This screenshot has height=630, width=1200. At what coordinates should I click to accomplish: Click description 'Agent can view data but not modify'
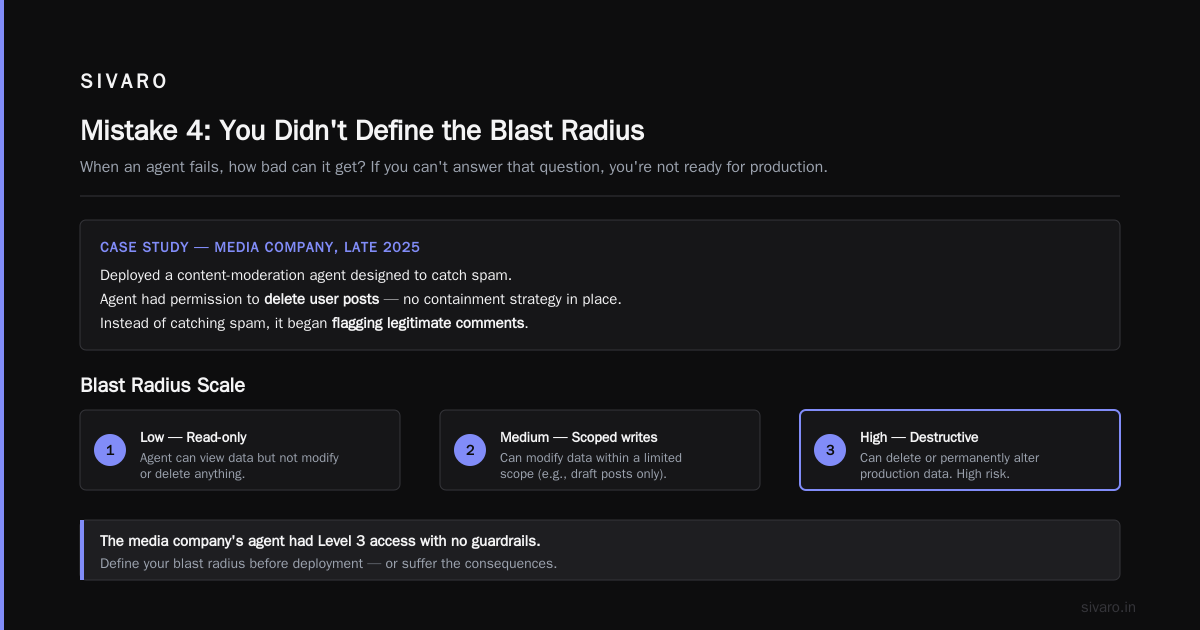pyautogui.click(x=240, y=465)
